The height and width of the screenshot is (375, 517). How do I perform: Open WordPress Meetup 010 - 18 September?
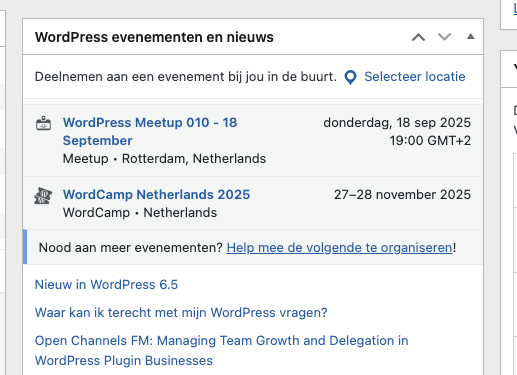pos(150,131)
